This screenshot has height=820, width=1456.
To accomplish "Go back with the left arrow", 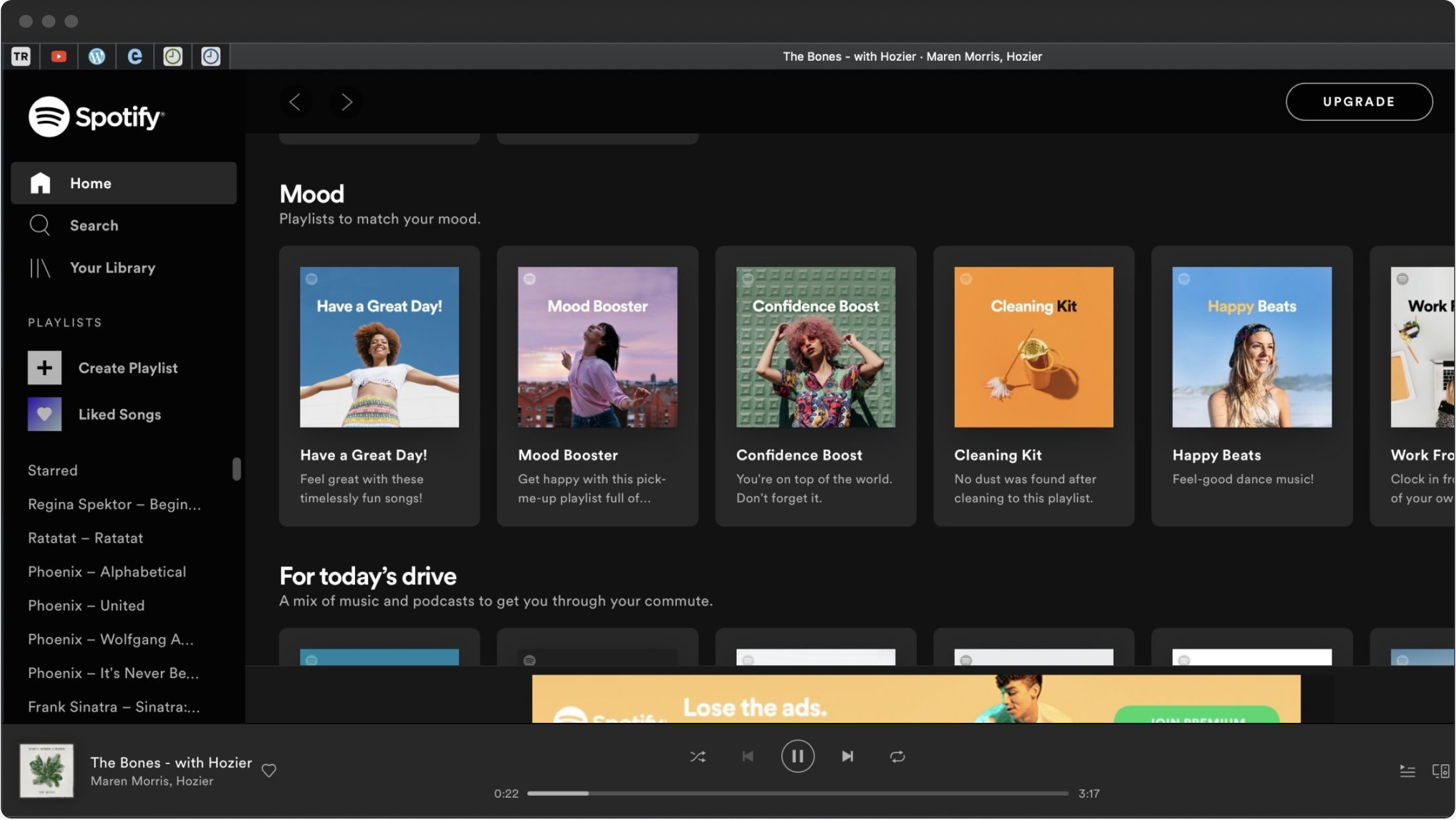I will click(295, 102).
